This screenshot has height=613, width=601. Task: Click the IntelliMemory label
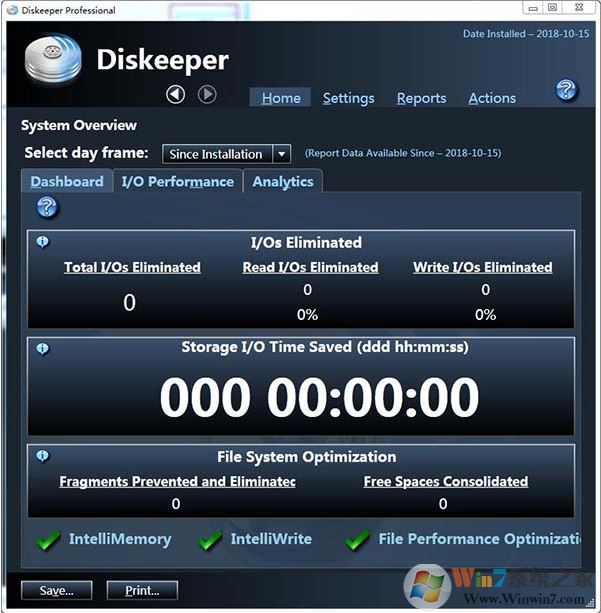[120, 539]
